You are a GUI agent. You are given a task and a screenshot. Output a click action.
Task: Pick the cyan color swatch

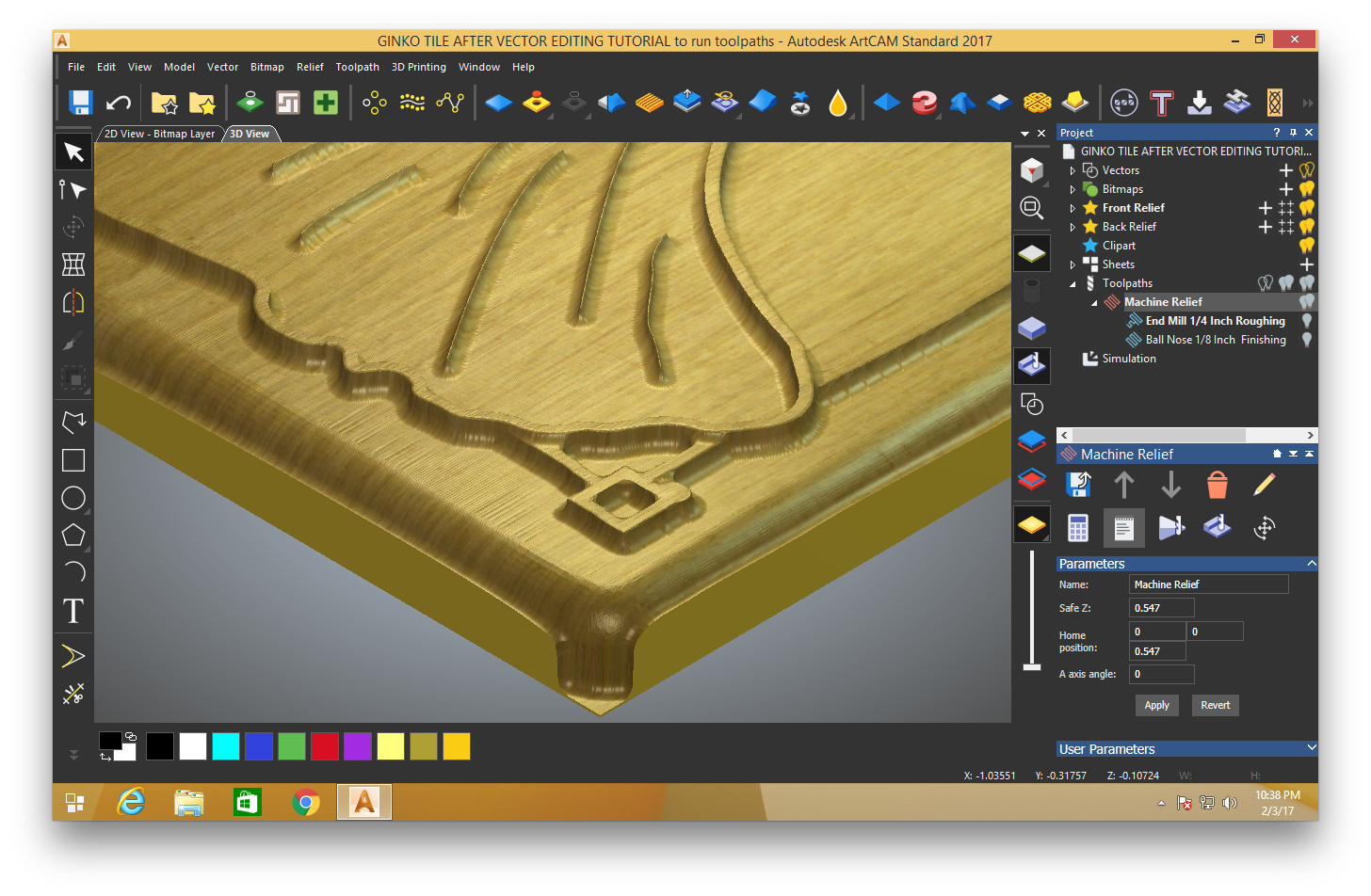pos(226,746)
